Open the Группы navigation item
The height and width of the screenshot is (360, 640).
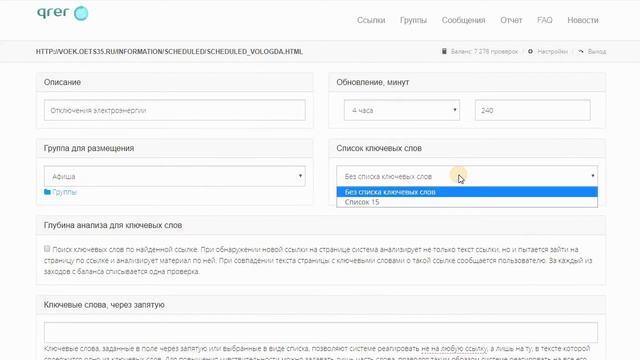(x=413, y=20)
